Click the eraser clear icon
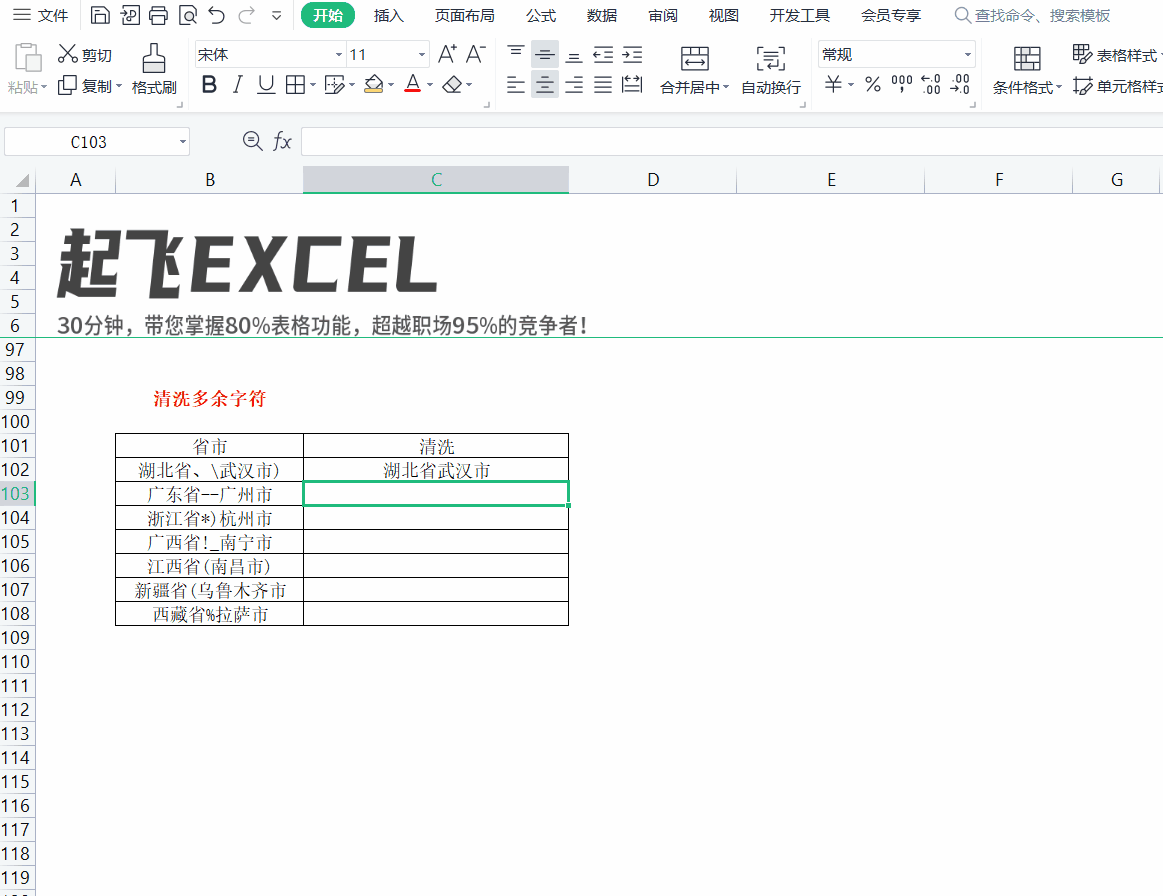Viewport: 1163px width, 896px height. tap(452, 85)
